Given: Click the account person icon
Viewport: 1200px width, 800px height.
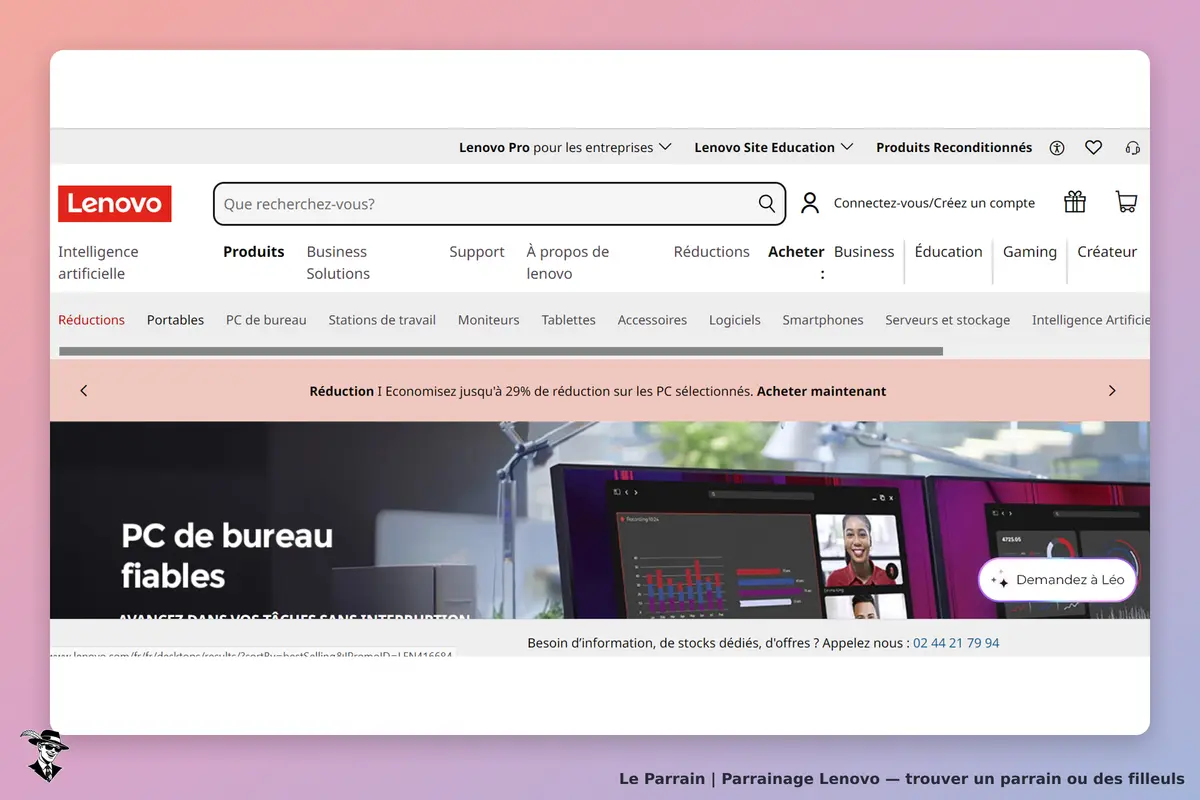Looking at the screenshot, I should 810,203.
